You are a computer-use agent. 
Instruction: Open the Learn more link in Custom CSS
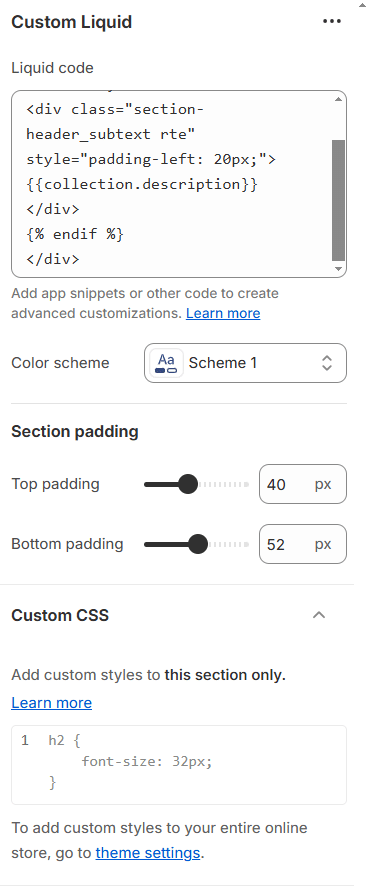[51, 702]
